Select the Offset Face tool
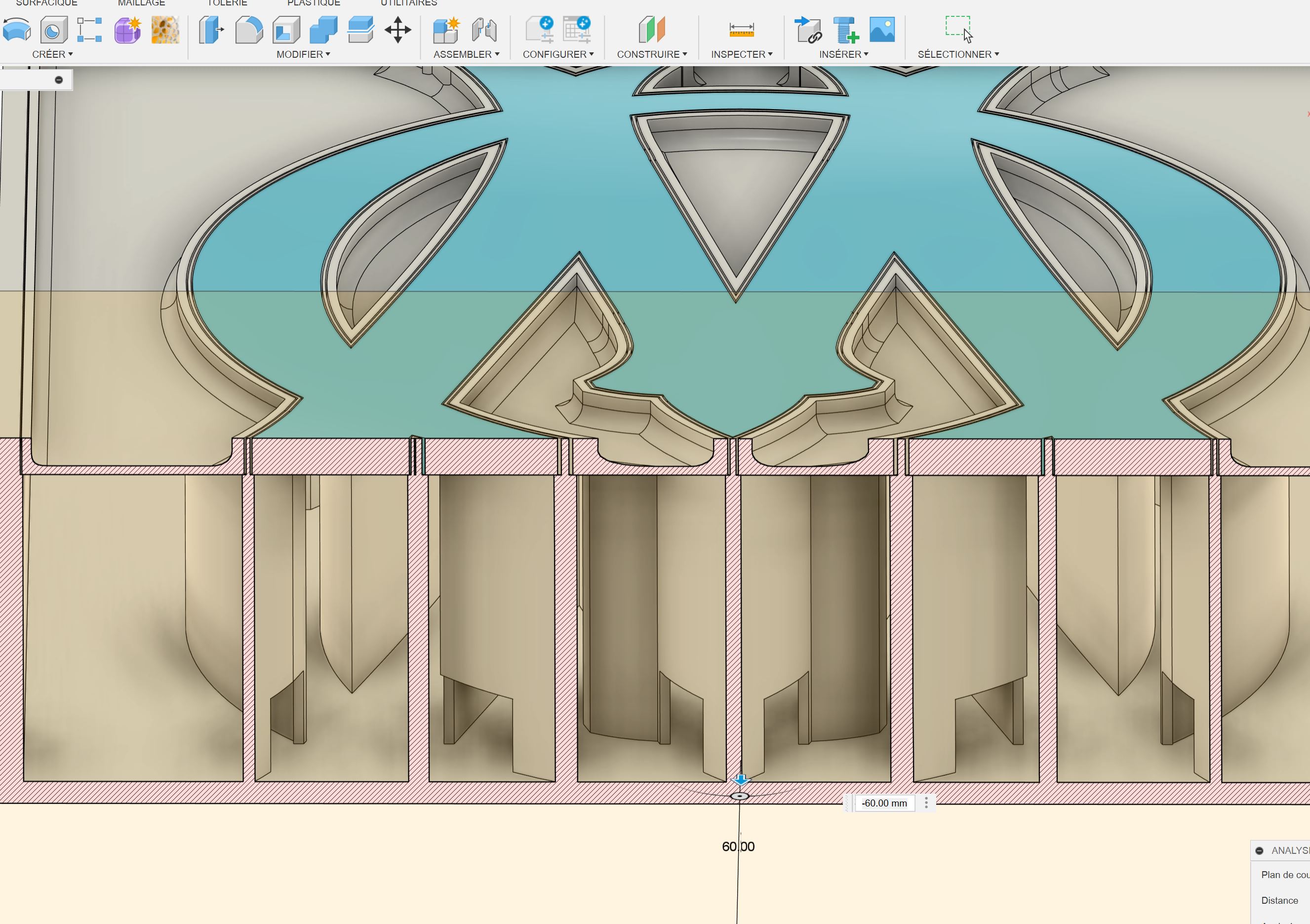The height and width of the screenshot is (924, 1310). tap(360, 30)
